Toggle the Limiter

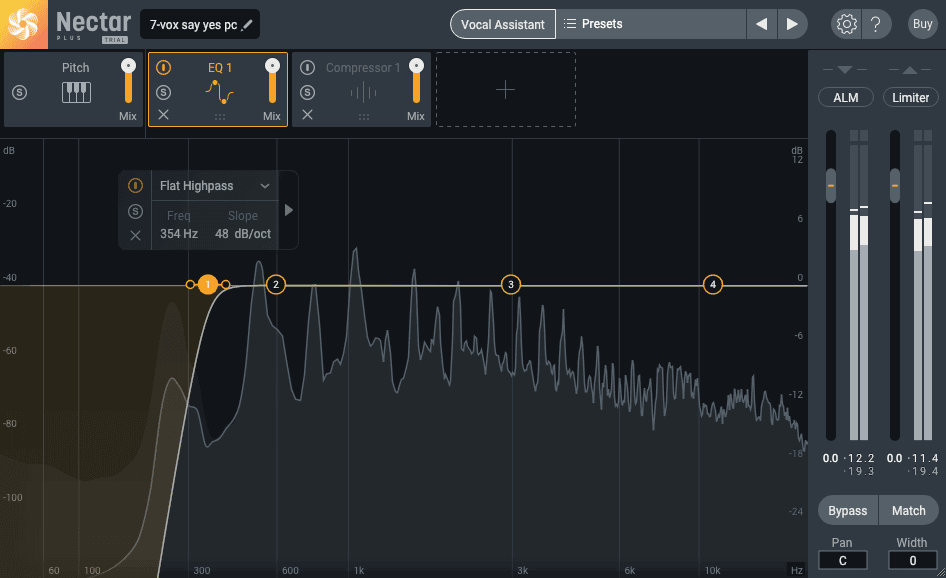point(910,97)
